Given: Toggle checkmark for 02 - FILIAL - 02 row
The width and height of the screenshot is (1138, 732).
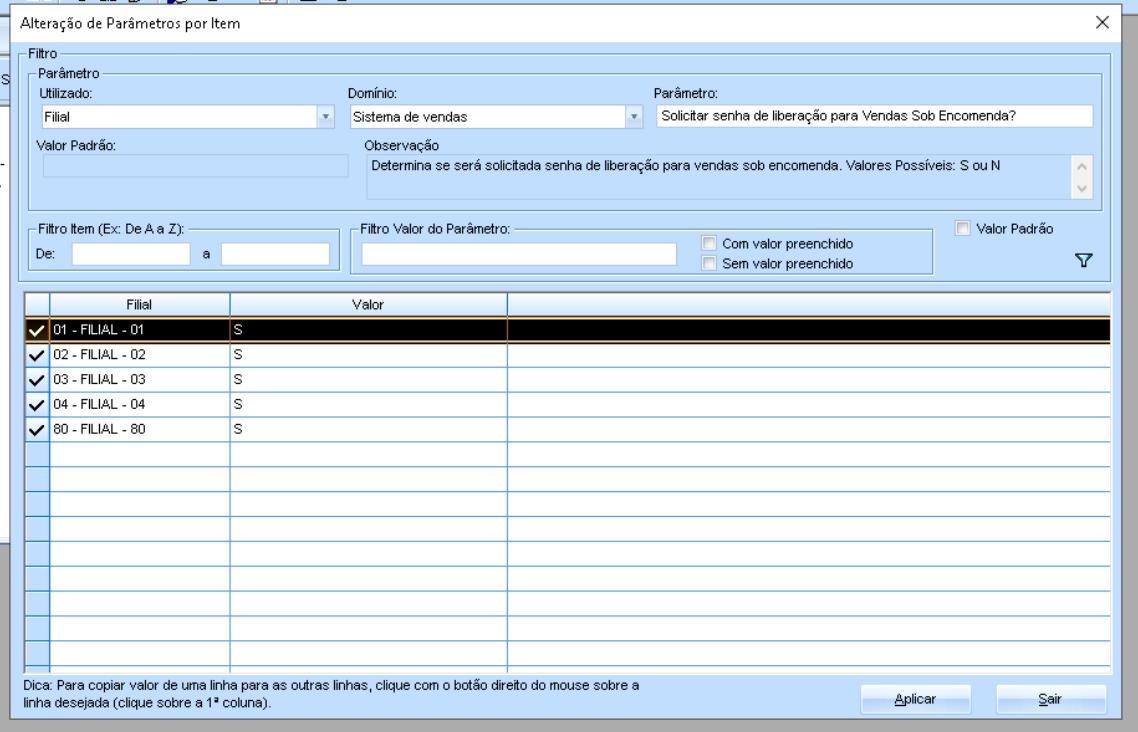Looking at the screenshot, I should (37, 355).
